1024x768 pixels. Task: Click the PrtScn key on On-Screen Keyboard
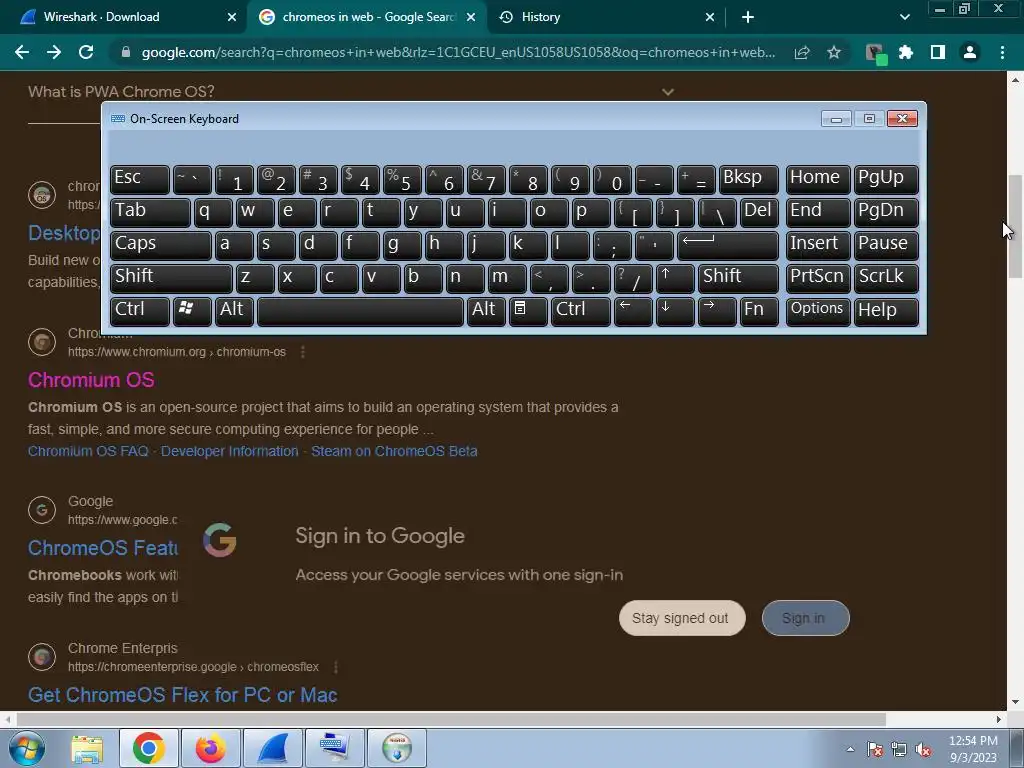click(x=818, y=278)
